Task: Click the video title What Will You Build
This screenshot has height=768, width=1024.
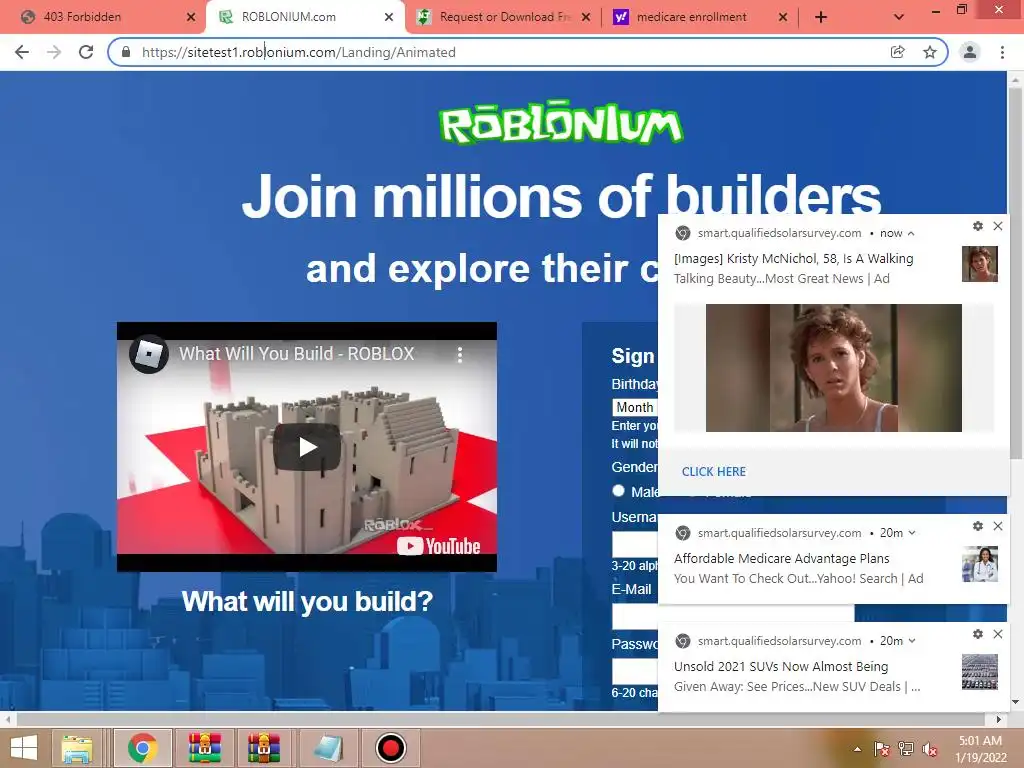Action: click(296, 354)
